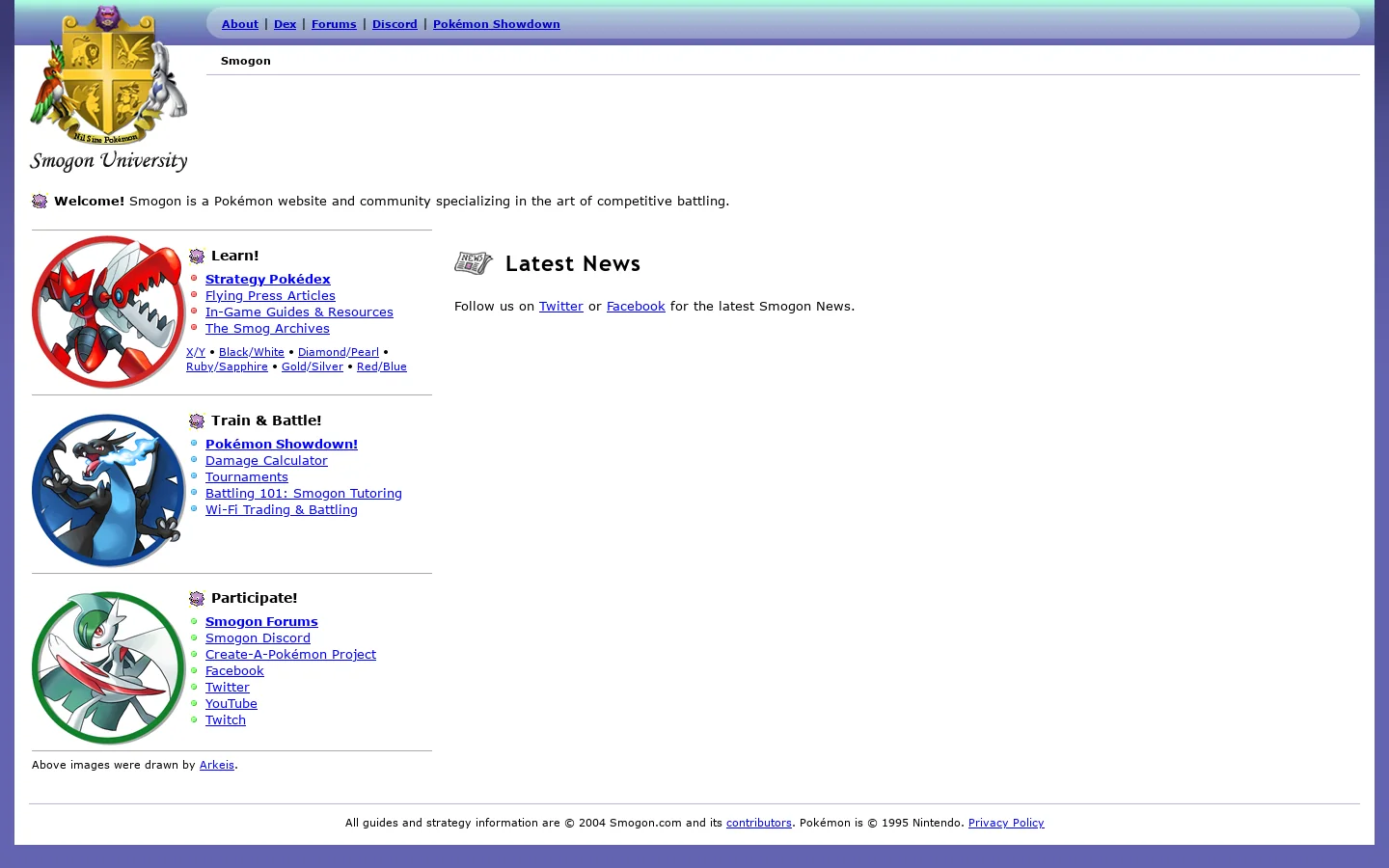The image size is (1389, 868).
Task: Visit Smogon Forums from Participate list
Action: [261, 621]
